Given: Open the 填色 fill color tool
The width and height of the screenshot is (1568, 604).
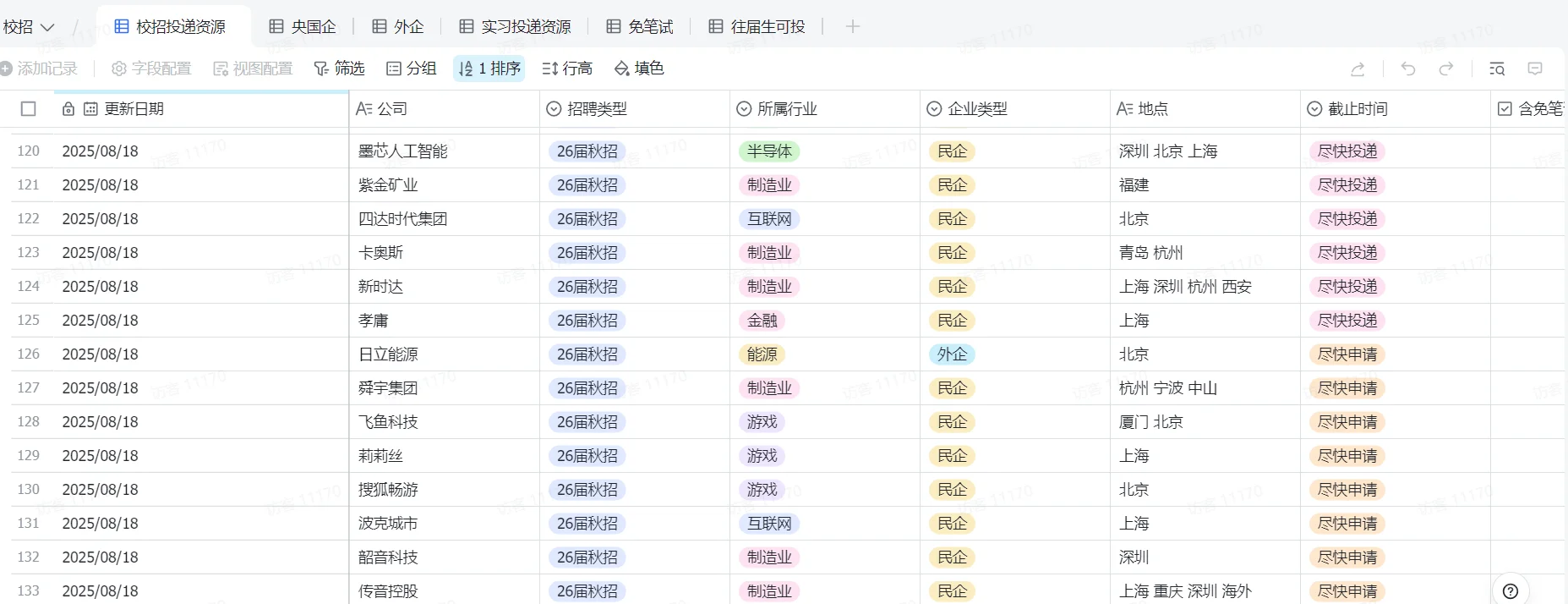Looking at the screenshot, I should [639, 69].
